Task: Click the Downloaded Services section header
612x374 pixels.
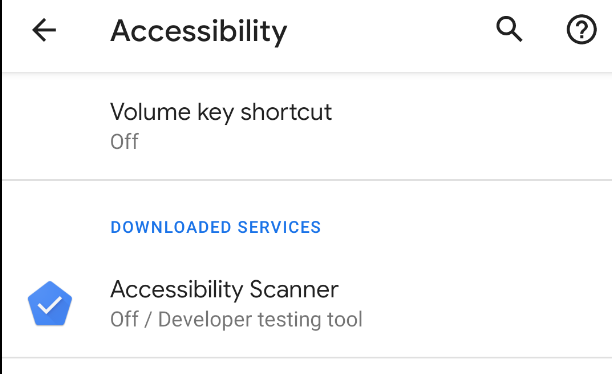Action: point(215,227)
